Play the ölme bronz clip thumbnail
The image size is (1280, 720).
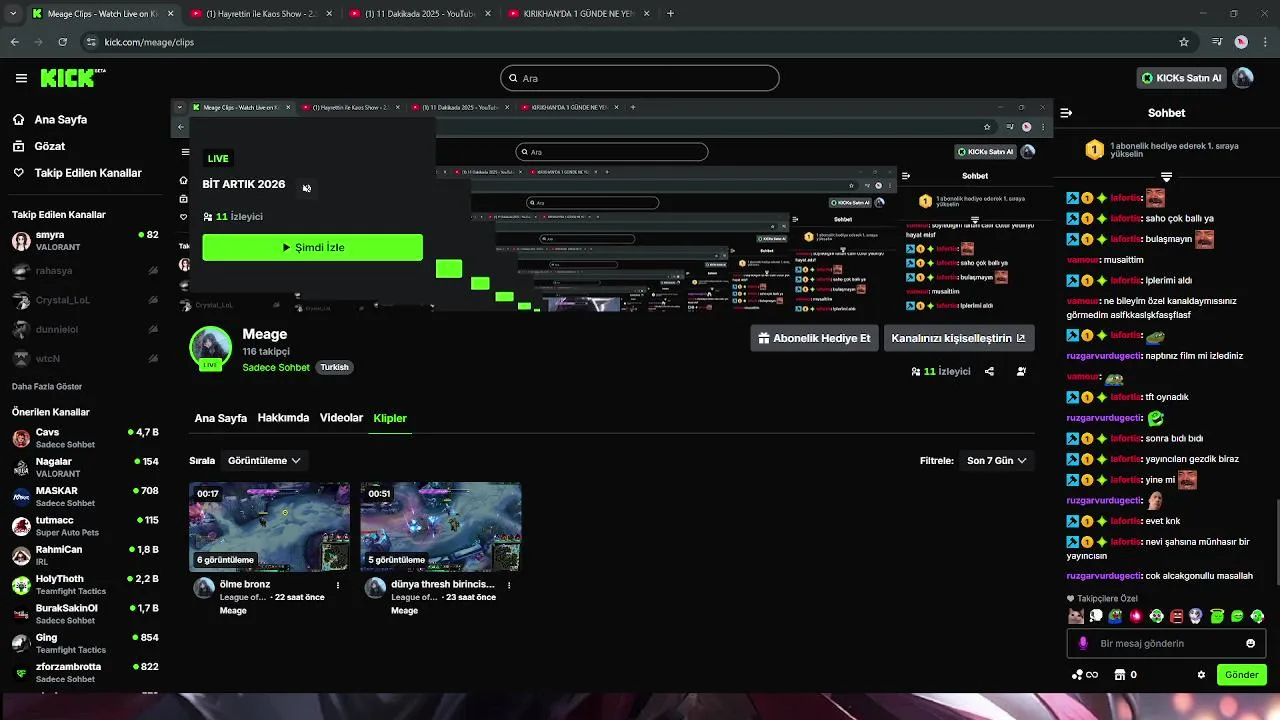tap(270, 527)
